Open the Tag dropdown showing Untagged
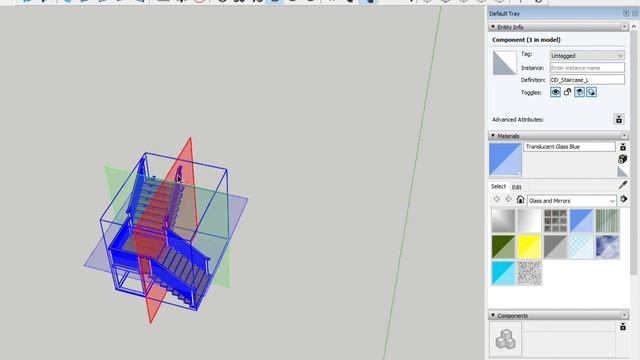Screen dimensions: 640x360 (587, 56)
